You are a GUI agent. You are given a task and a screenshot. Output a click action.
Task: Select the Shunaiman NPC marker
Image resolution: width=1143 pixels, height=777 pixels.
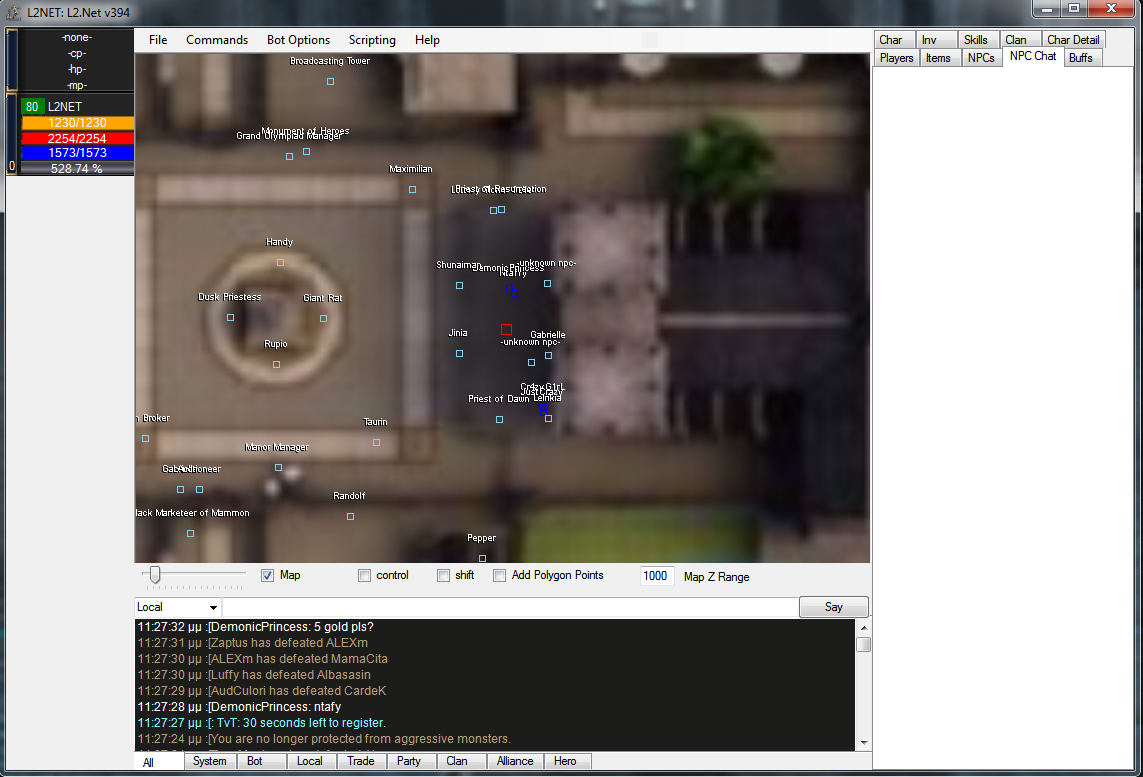tap(459, 286)
